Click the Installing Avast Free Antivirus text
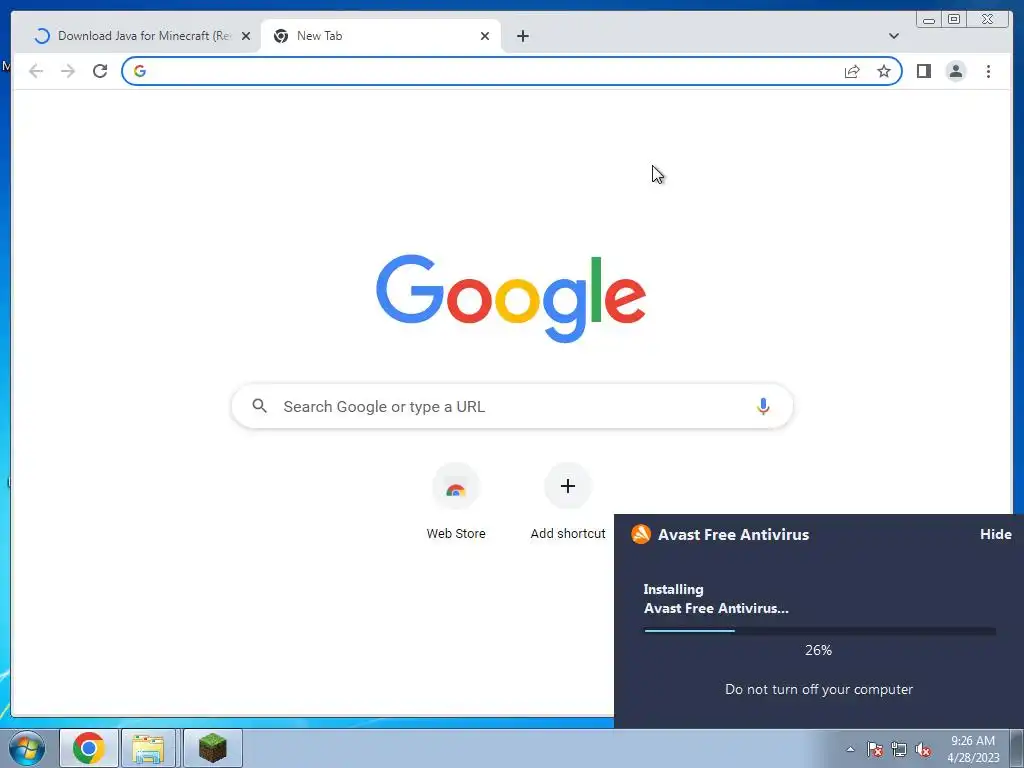1024x768 pixels. click(x=716, y=599)
